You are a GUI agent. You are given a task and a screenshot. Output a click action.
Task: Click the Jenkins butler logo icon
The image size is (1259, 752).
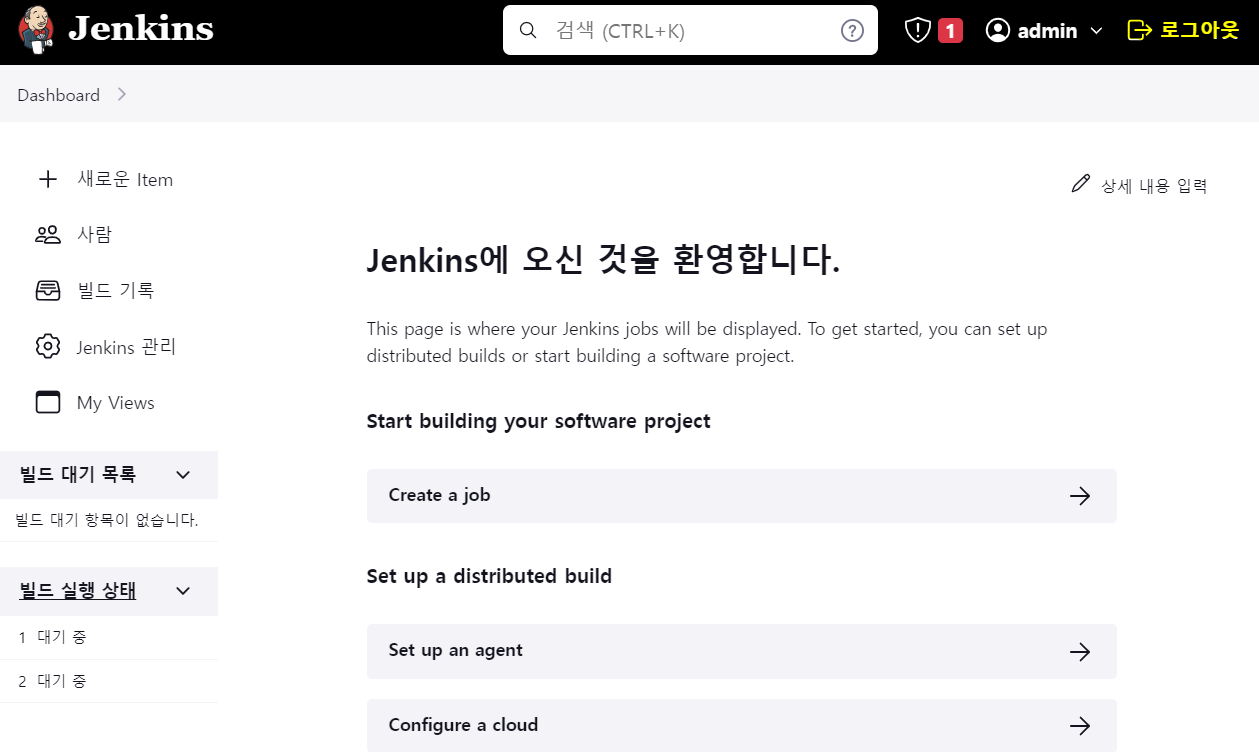(36, 29)
